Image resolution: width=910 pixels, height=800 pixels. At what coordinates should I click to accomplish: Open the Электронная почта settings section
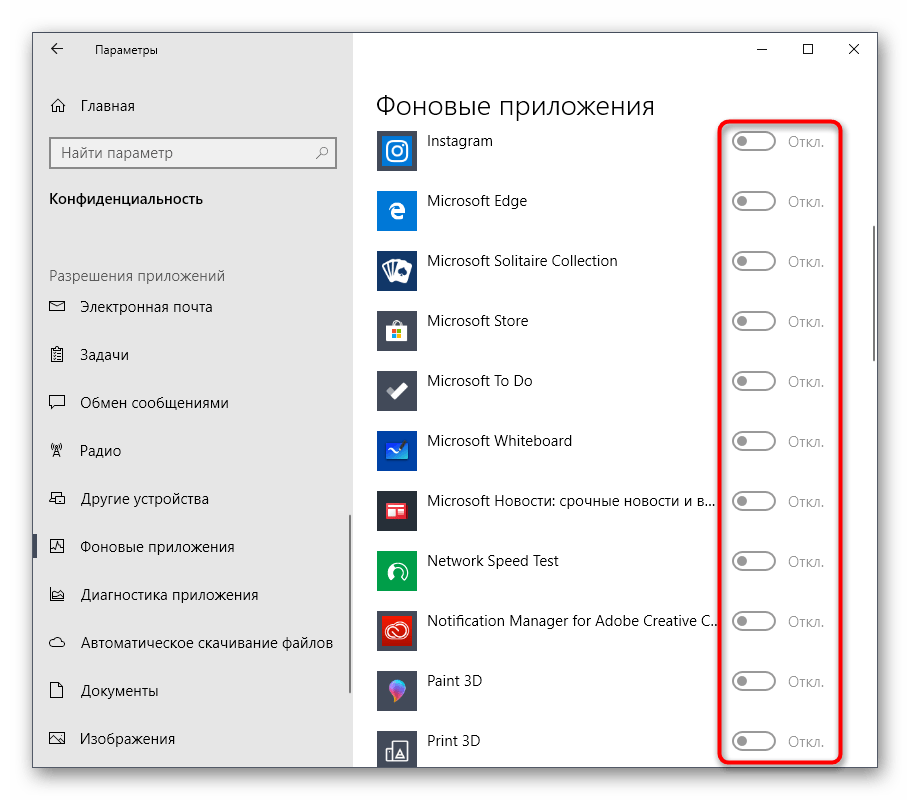146,307
